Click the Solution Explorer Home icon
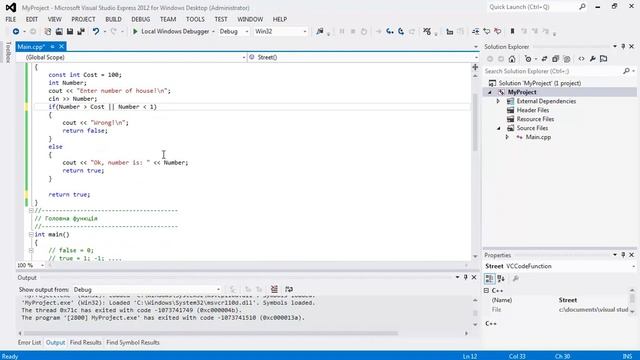 [512, 59]
